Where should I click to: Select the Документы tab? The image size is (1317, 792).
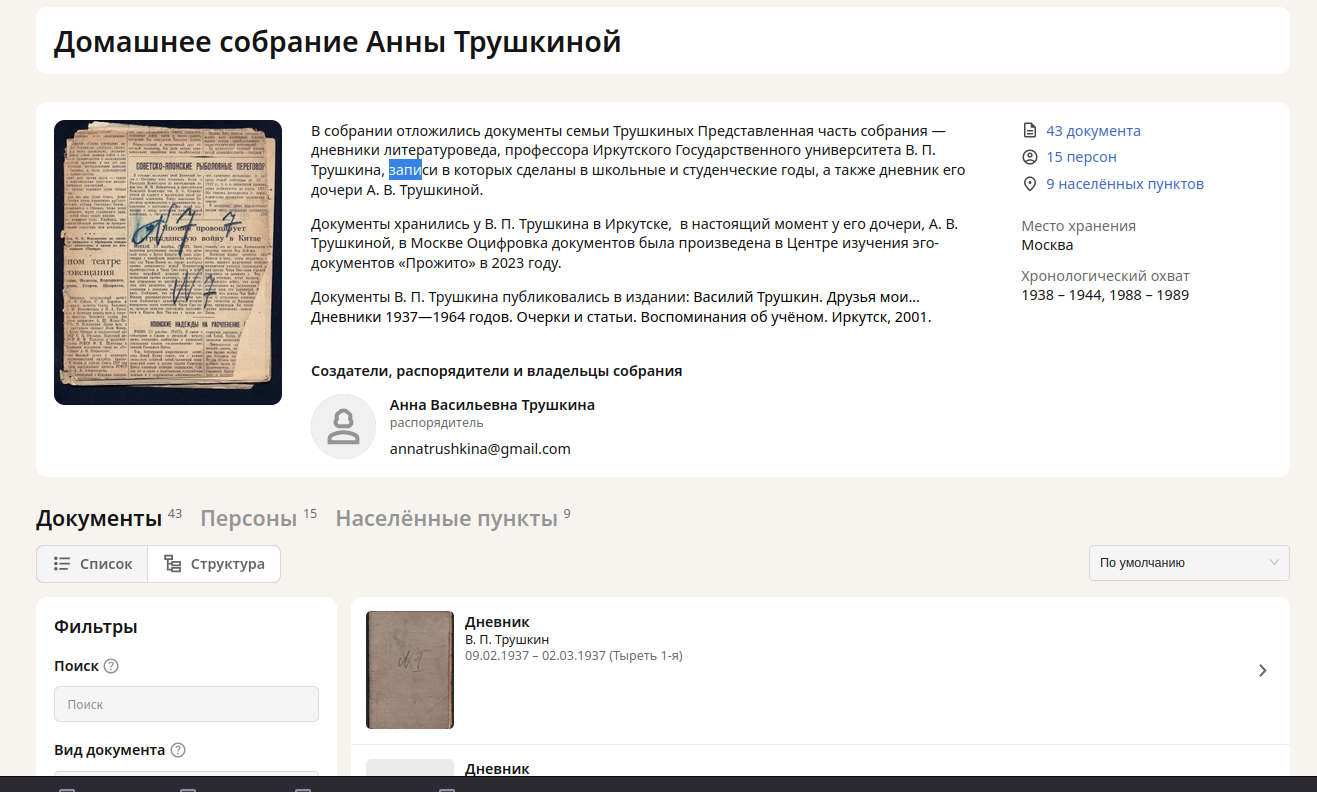[99, 518]
